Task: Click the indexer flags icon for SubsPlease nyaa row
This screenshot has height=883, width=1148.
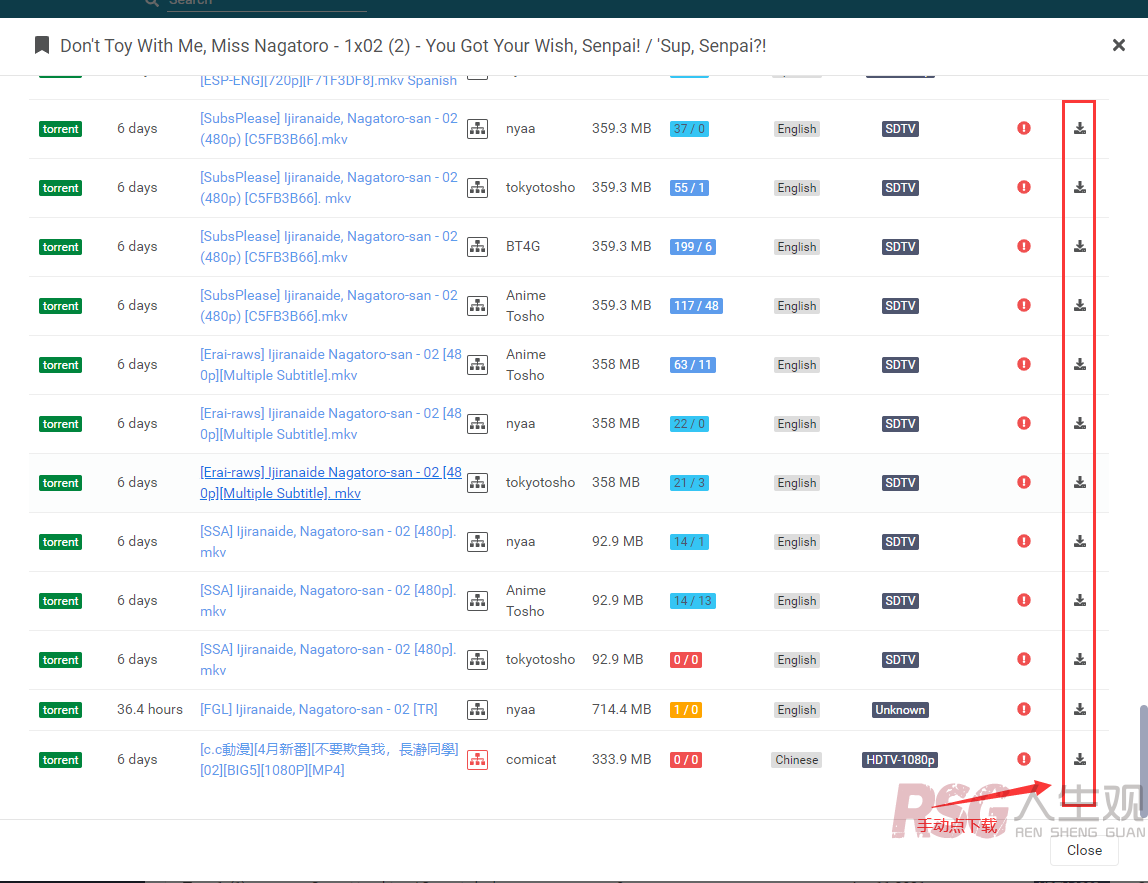Action: coord(477,129)
